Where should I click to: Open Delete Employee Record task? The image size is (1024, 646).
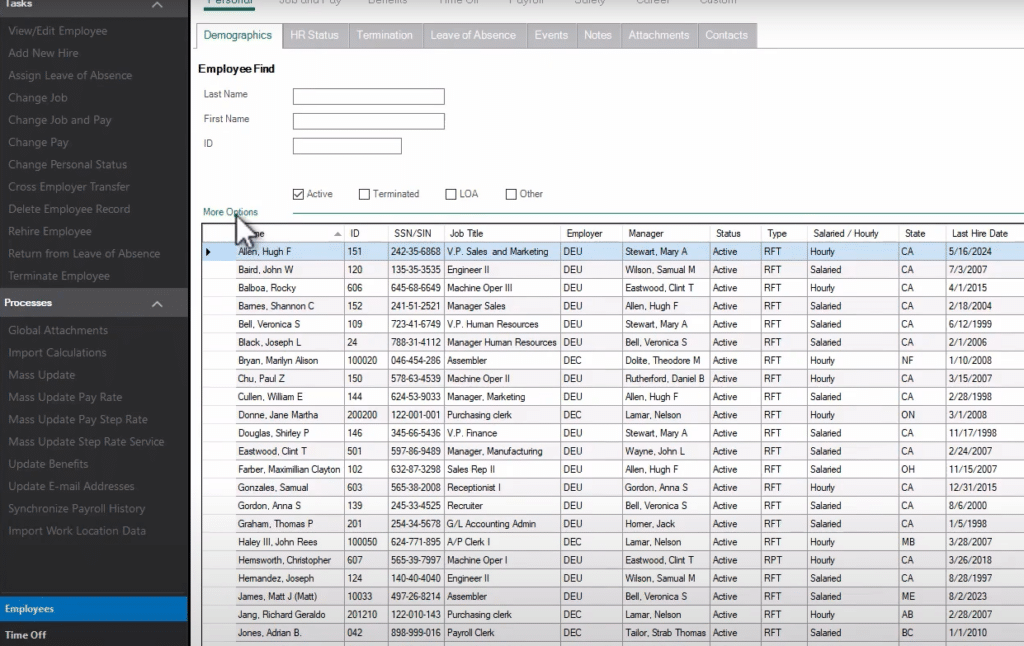coord(69,209)
